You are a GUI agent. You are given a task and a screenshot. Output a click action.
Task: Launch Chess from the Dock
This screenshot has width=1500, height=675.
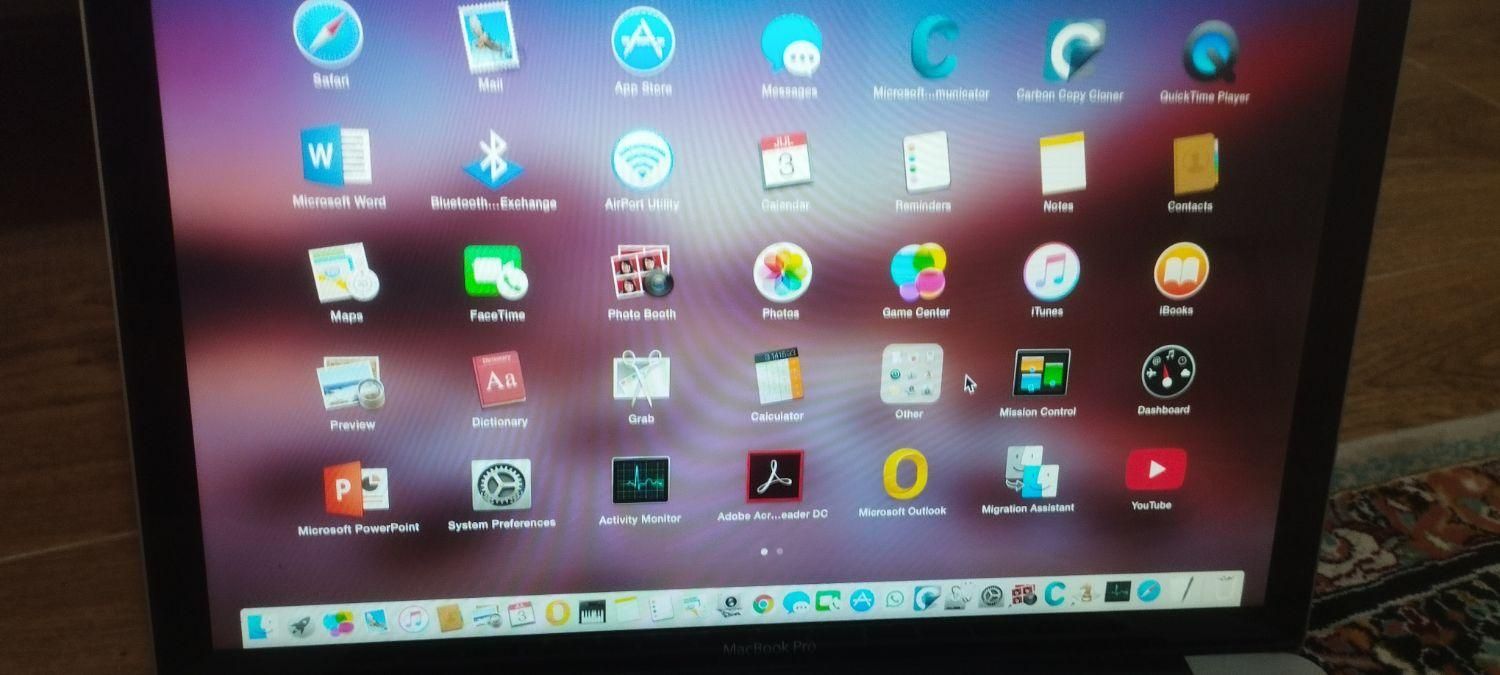click(1085, 593)
